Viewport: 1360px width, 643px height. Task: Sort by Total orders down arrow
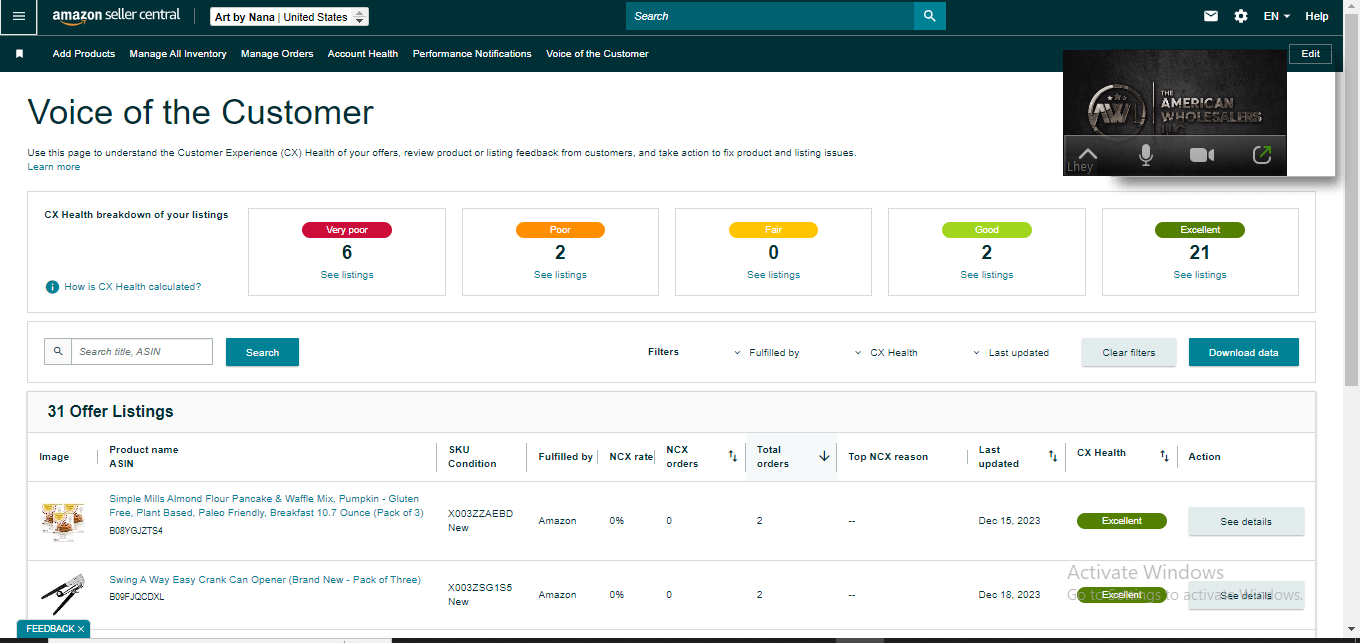824,456
